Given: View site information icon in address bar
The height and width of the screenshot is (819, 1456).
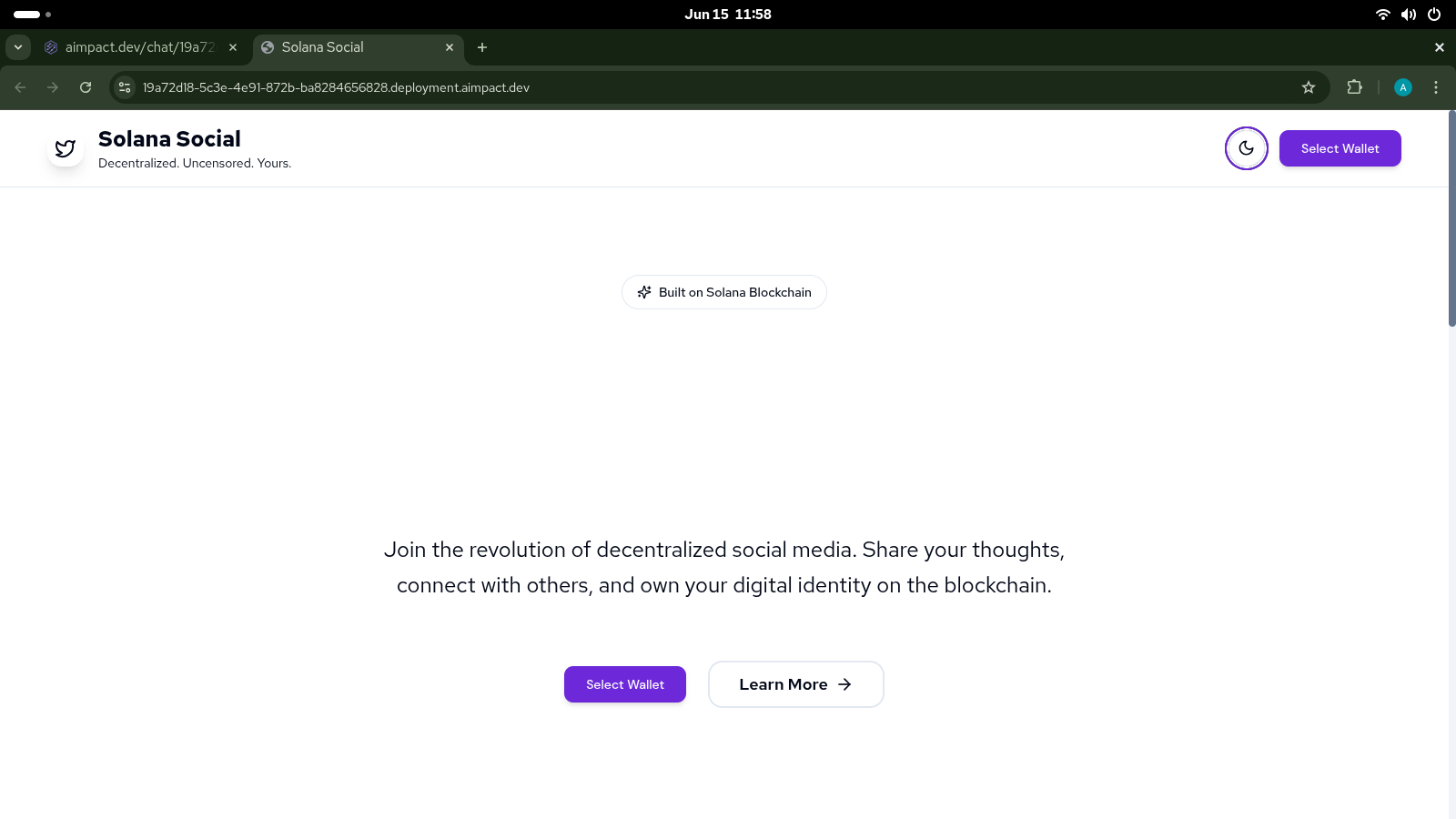Looking at the screenshot, I should [126, 87].
